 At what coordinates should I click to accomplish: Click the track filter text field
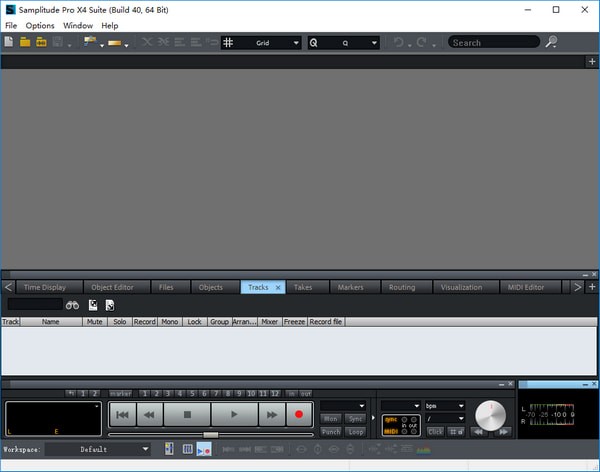tap(35, 304)
